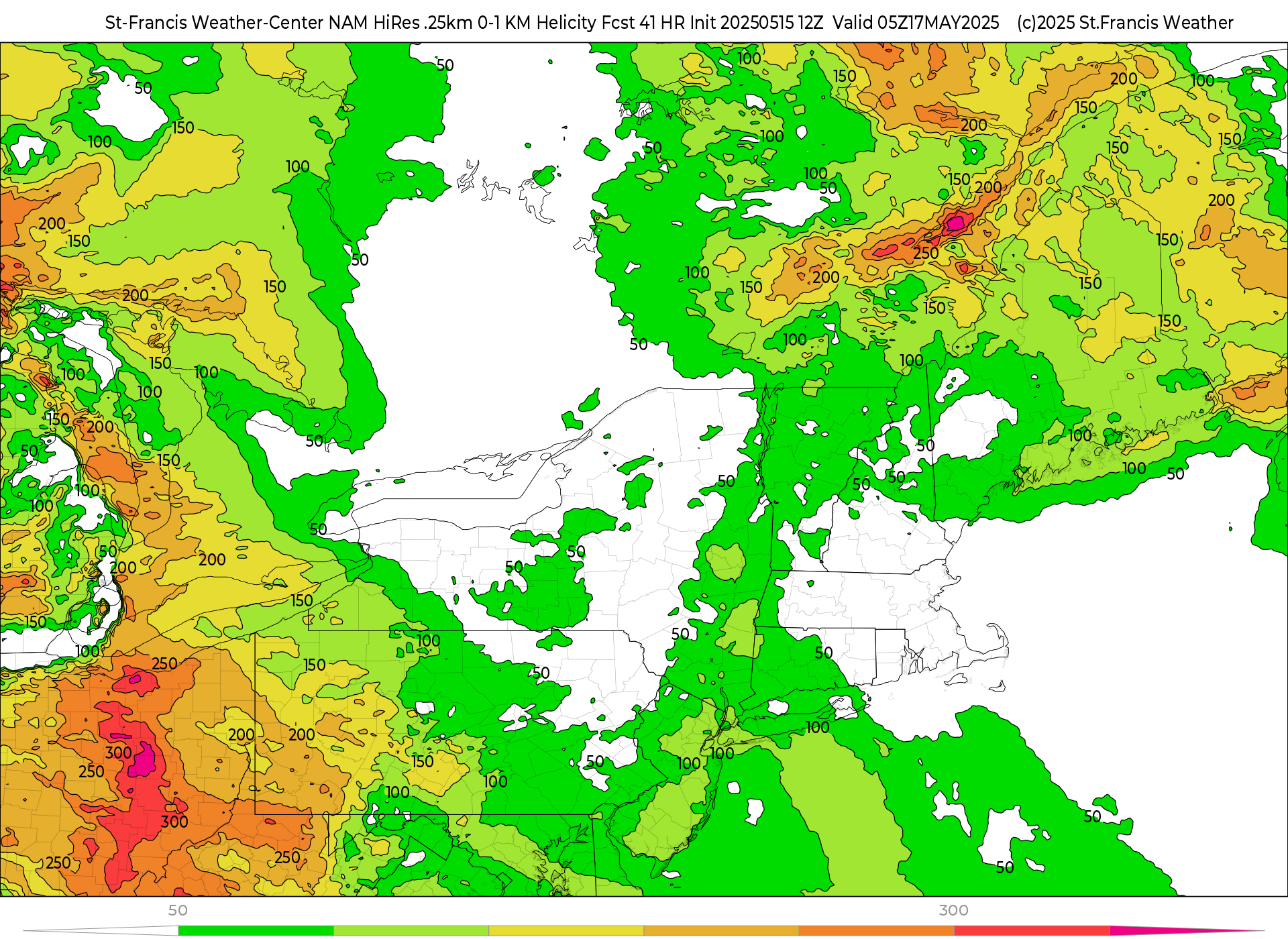Click 'St-Francis Weather-Center' in the title
Screen dimensions: 1288x939
tap(215, 23)
